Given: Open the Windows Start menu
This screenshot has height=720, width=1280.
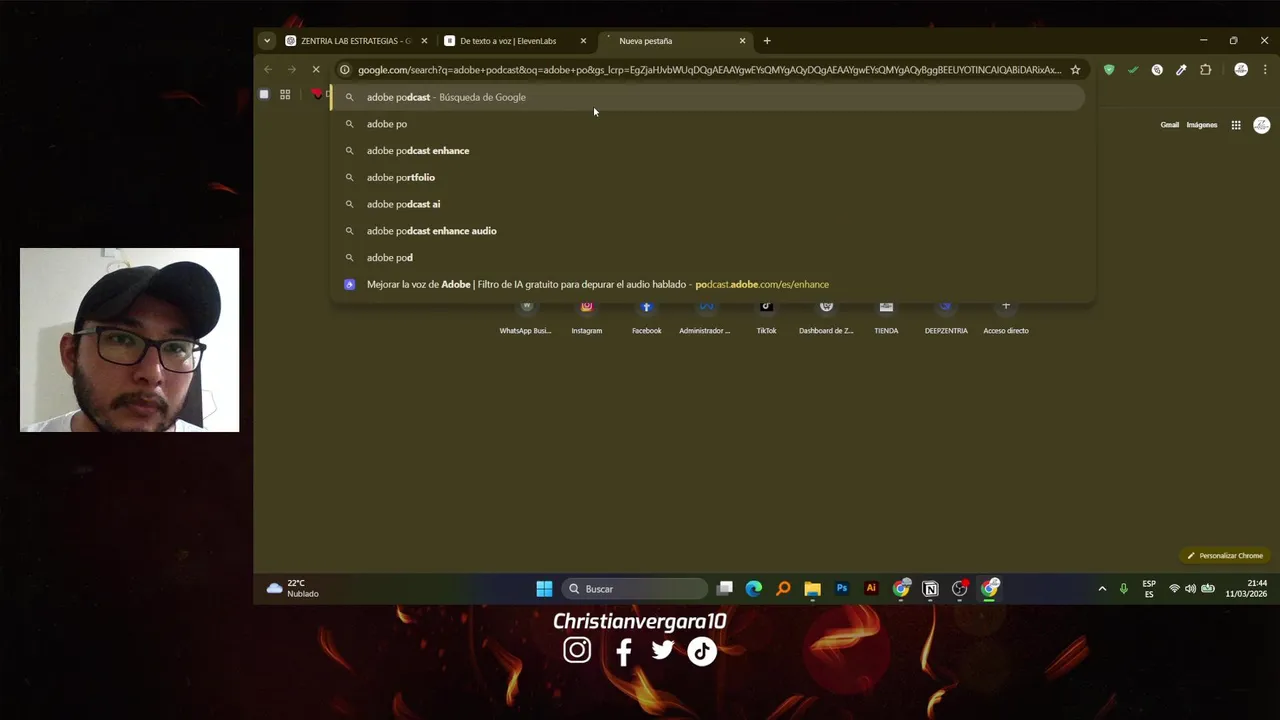Looking at the screenshot, I should [x=544, y=589].
